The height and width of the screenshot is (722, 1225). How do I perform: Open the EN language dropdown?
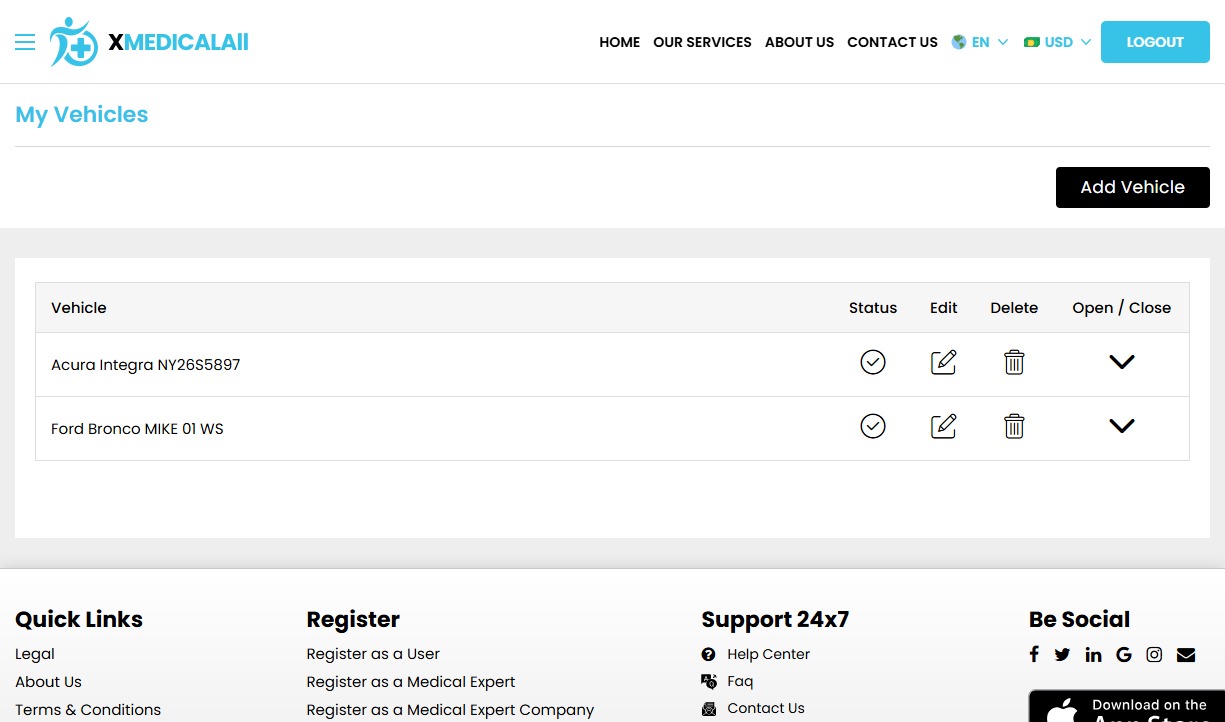[980, 42]
